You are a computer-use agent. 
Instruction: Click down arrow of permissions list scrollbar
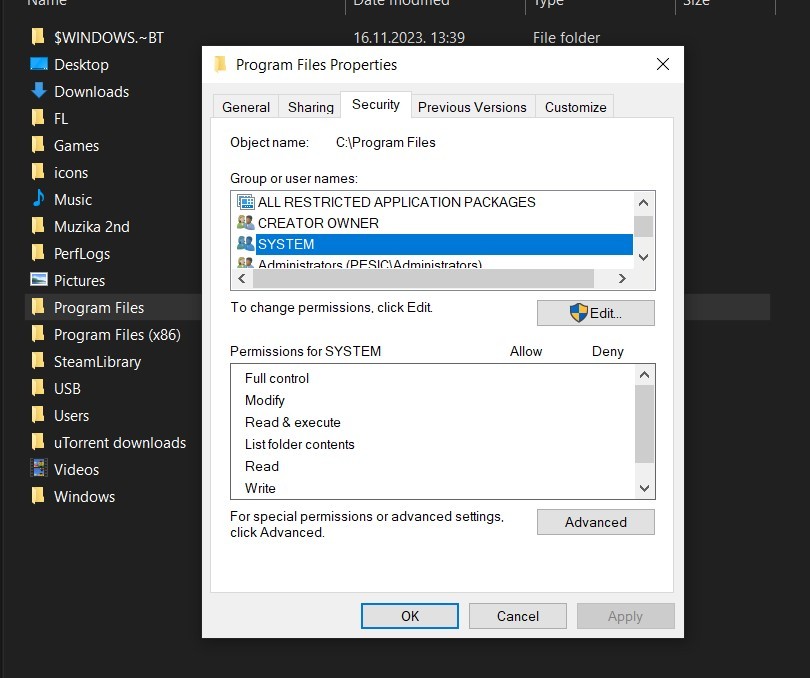pyautogui.click(x=644, y=488)
